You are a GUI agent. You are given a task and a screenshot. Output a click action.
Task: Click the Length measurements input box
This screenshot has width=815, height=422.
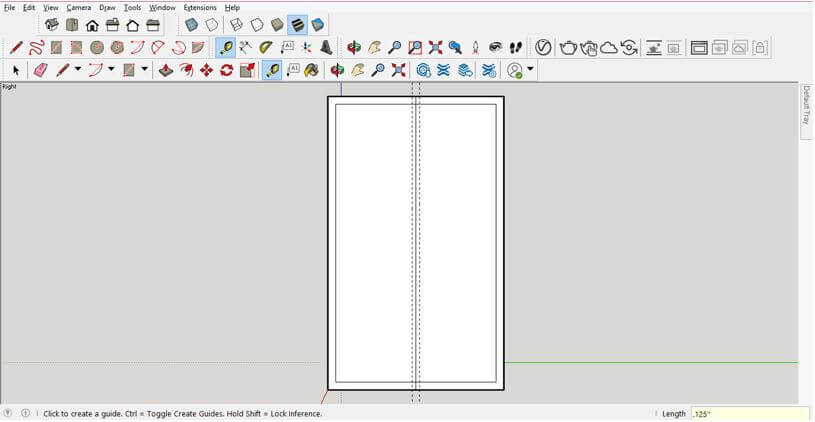[x=750, y=414]
